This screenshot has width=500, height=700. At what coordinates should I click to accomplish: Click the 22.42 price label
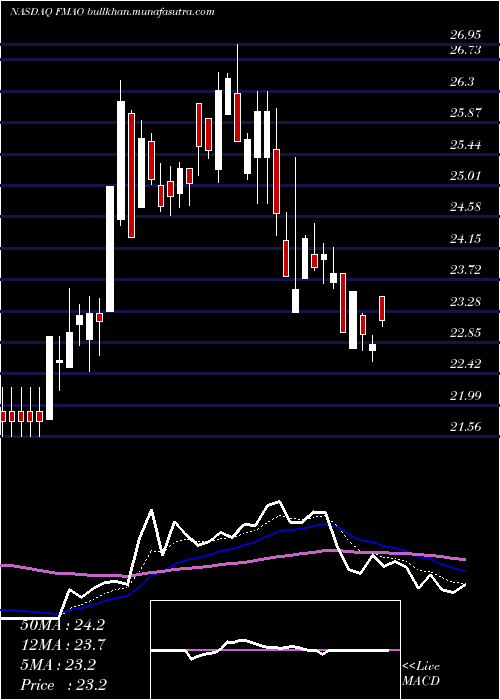click(466, 364)
